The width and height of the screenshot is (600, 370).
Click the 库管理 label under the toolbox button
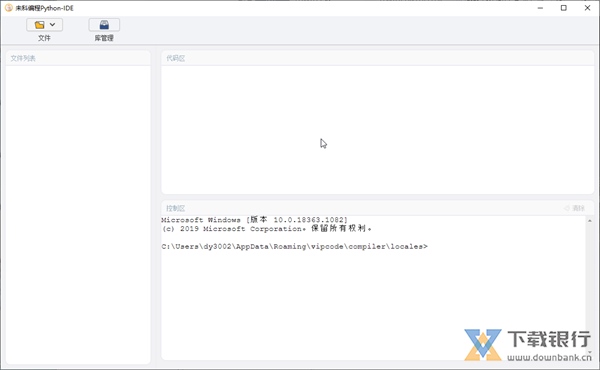[104, 38]
